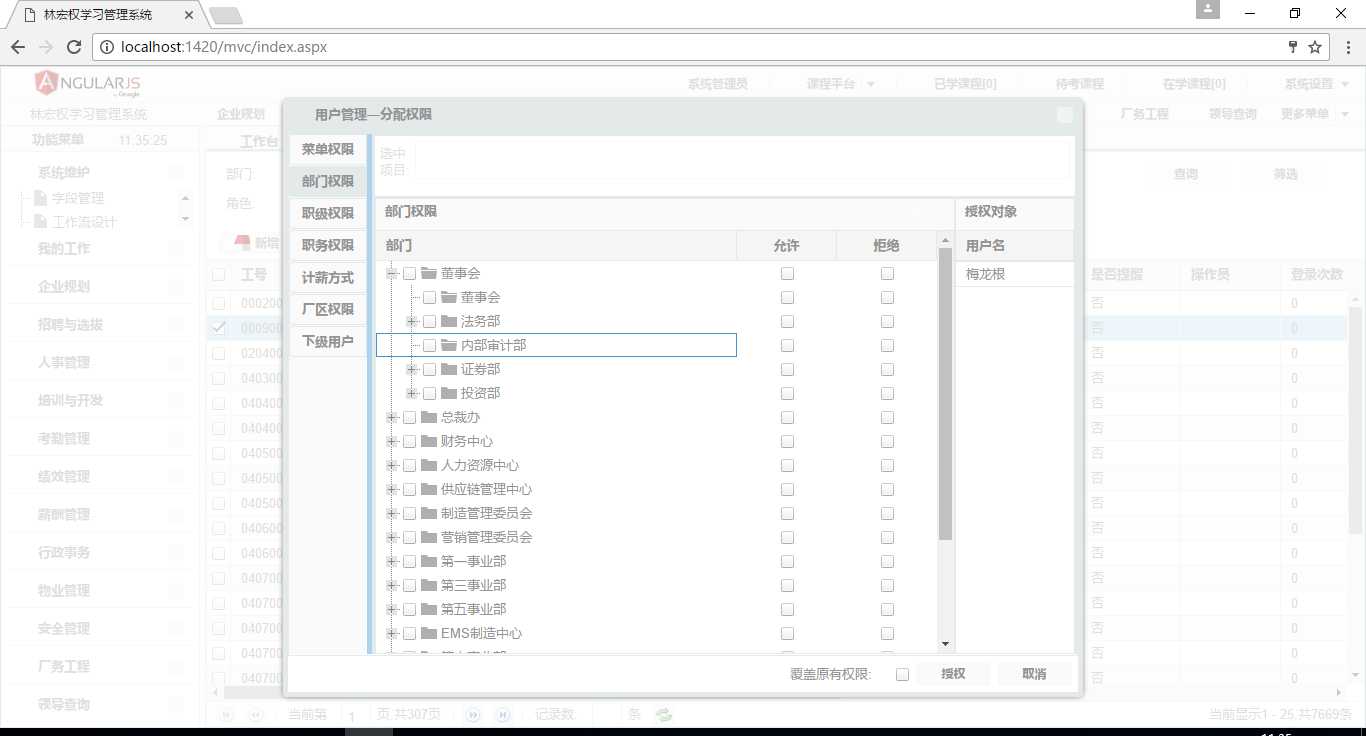Switch to the 计薪方式 tab
This screenshot has height=736, width=1366.
coord(328,277)
